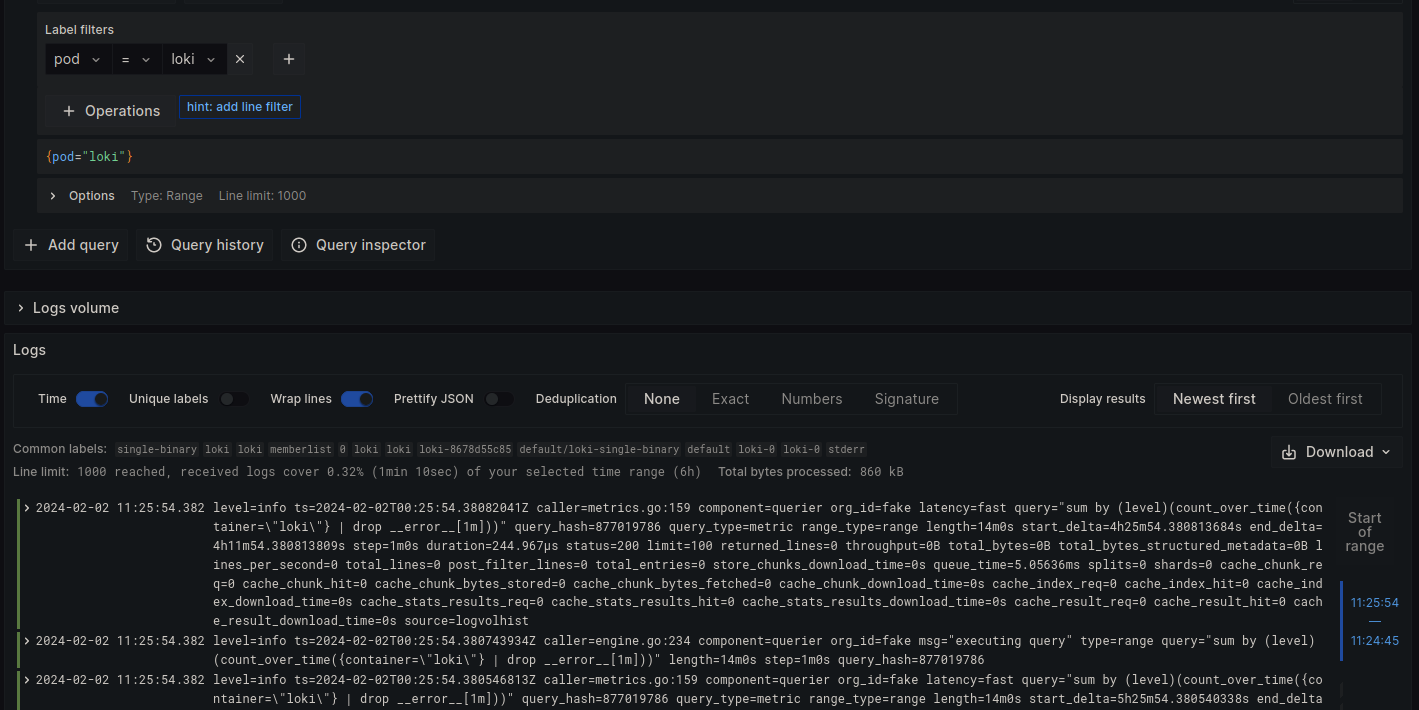Screen dimensions: 1419x710
Task: Select Signature deduplication
Action: click(x=907, y=399)
